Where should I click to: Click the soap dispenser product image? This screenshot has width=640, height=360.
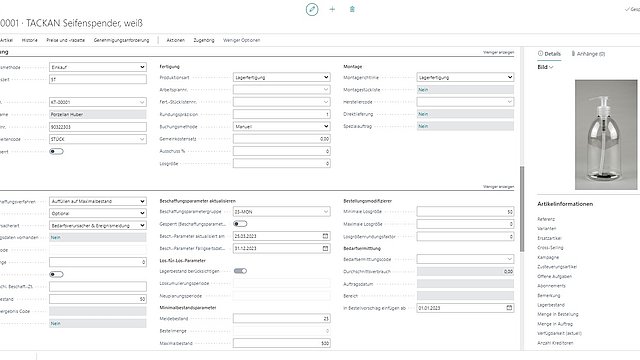pos(606,135)
